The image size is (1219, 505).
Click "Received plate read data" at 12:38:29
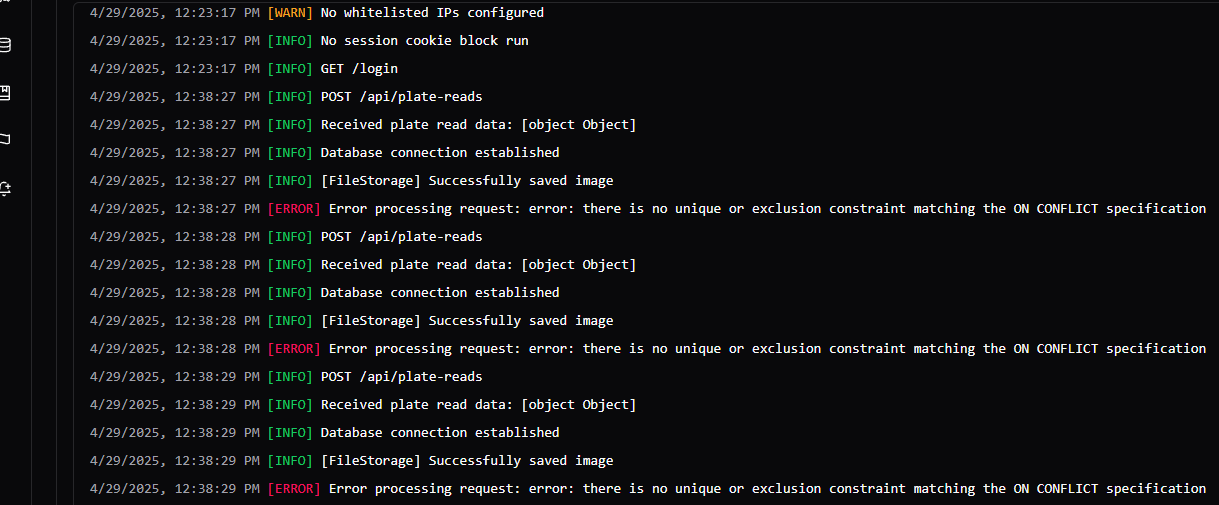(478, 405)
